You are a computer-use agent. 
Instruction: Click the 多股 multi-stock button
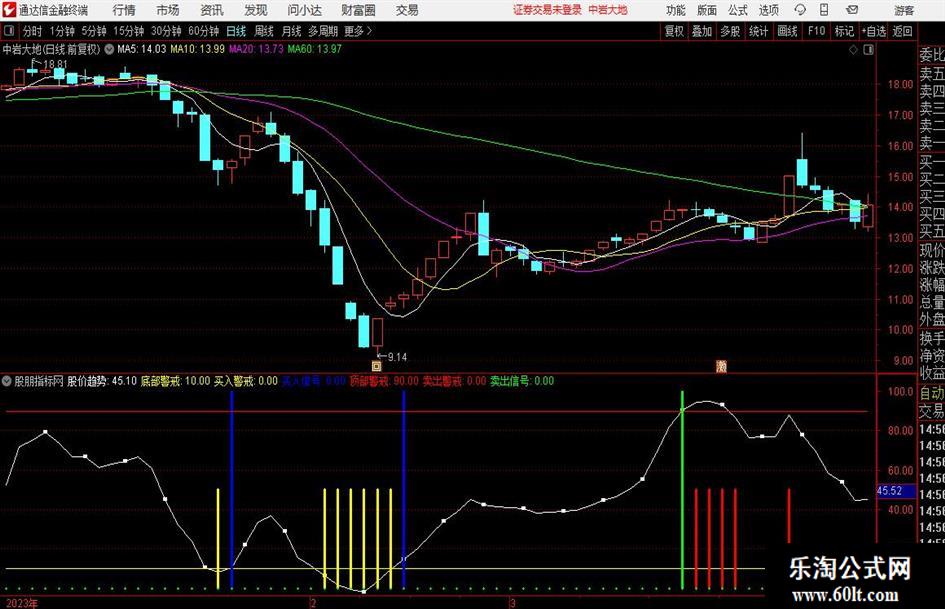(730, 31)
